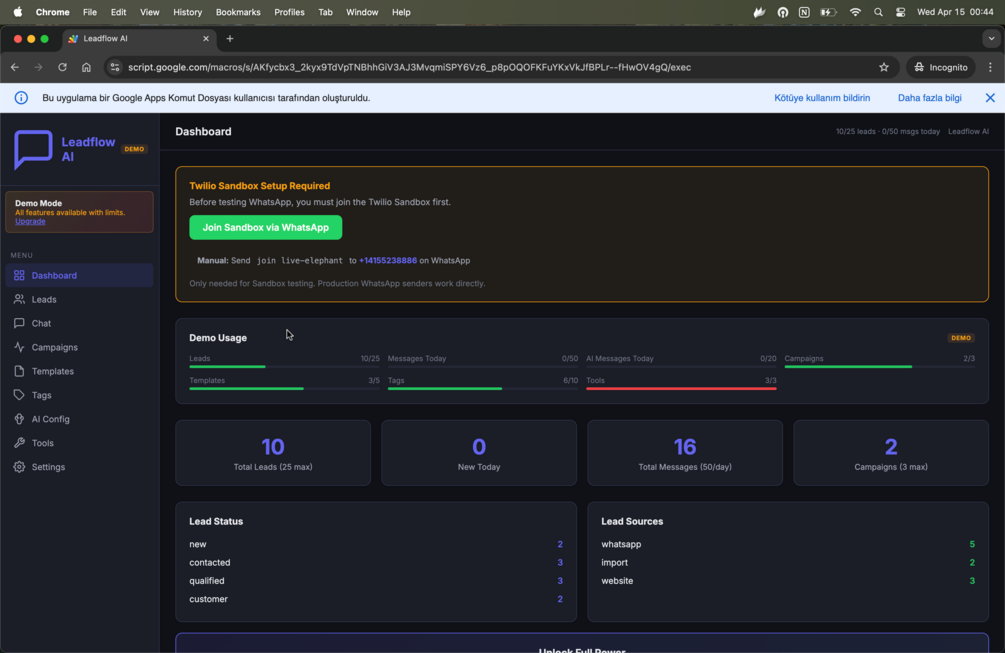
Task: Click the info icon in notification bar
Action: pos(21,98)
